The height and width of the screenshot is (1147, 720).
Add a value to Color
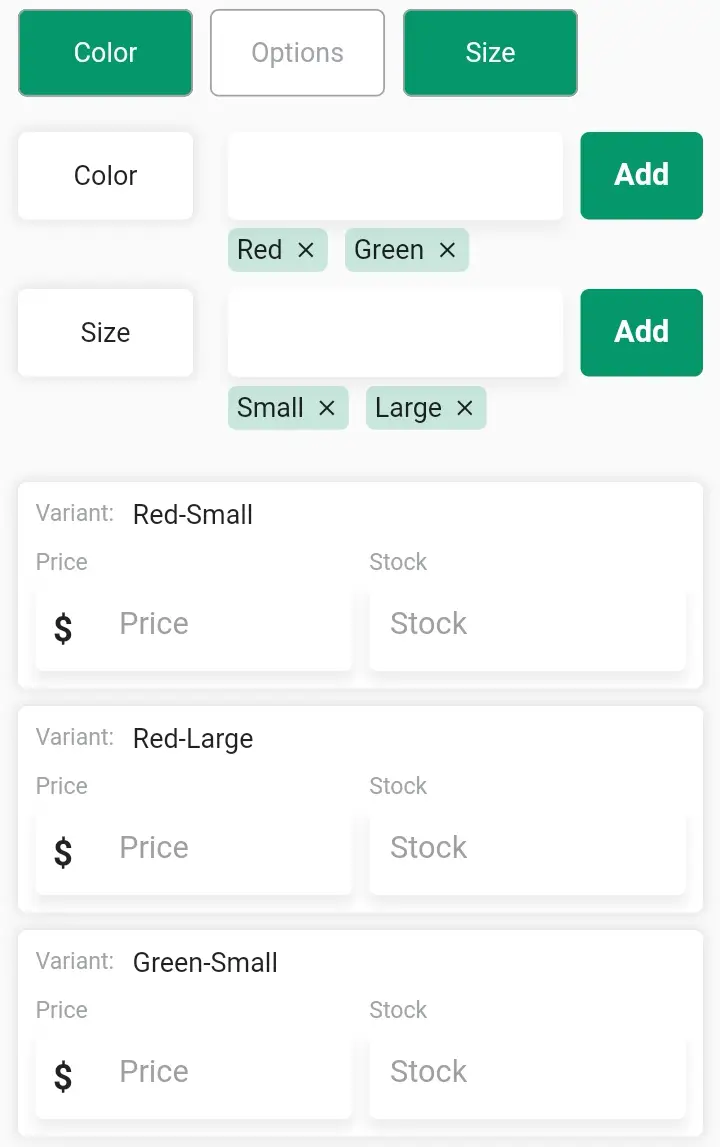[x=642, y=176]
